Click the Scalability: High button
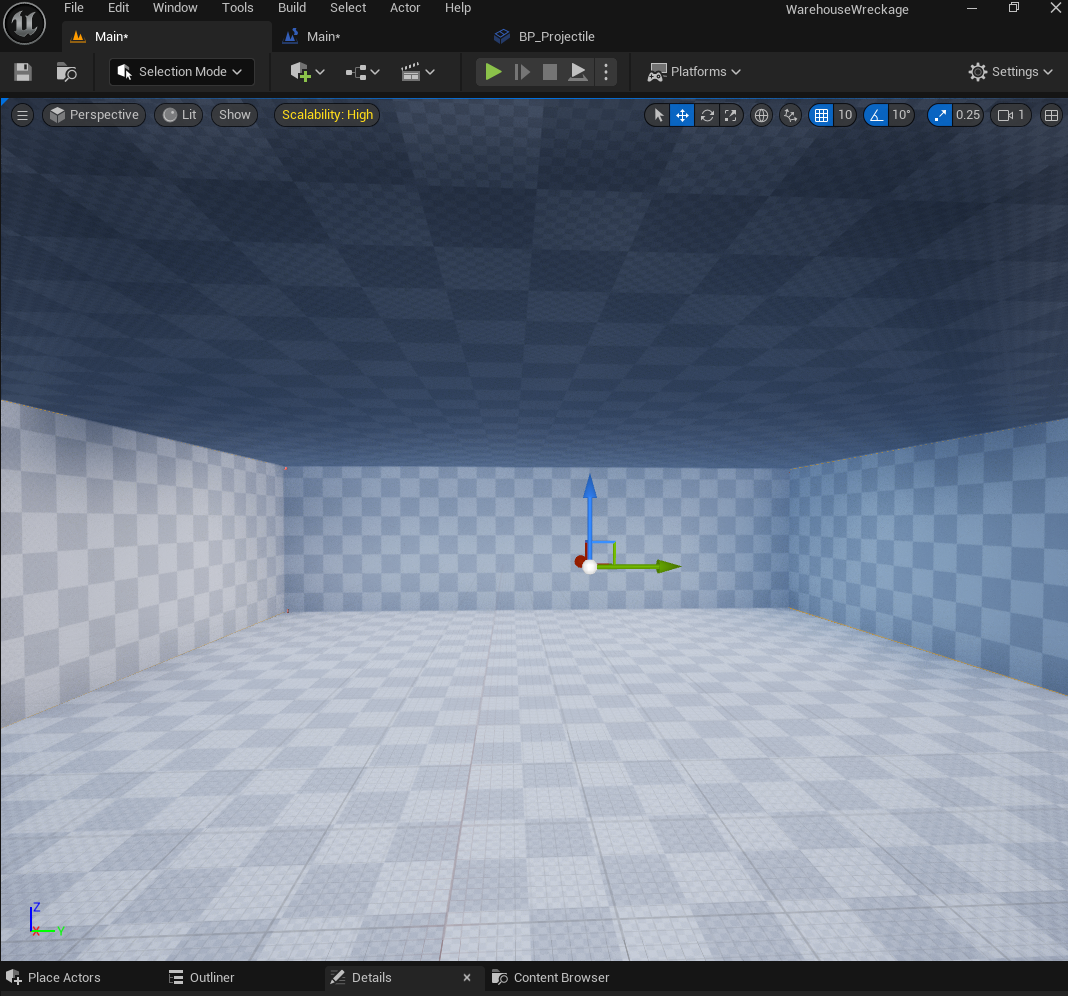1068x996 pixels. pos(327,114)
